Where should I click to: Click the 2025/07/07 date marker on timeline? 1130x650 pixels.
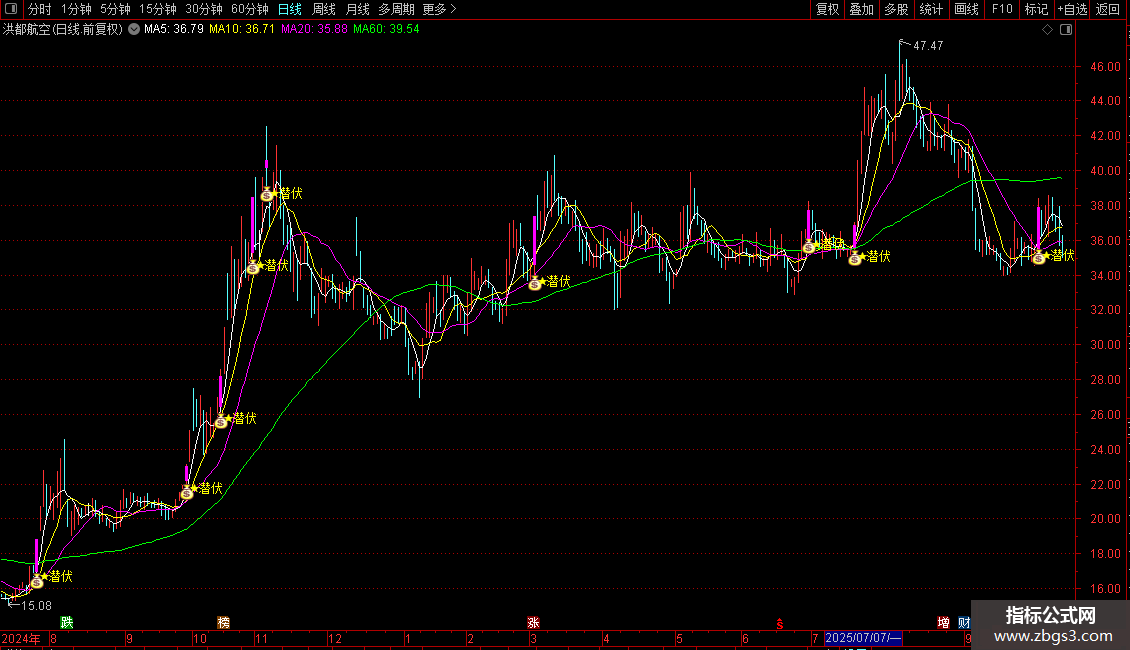(x=863, y=638)
